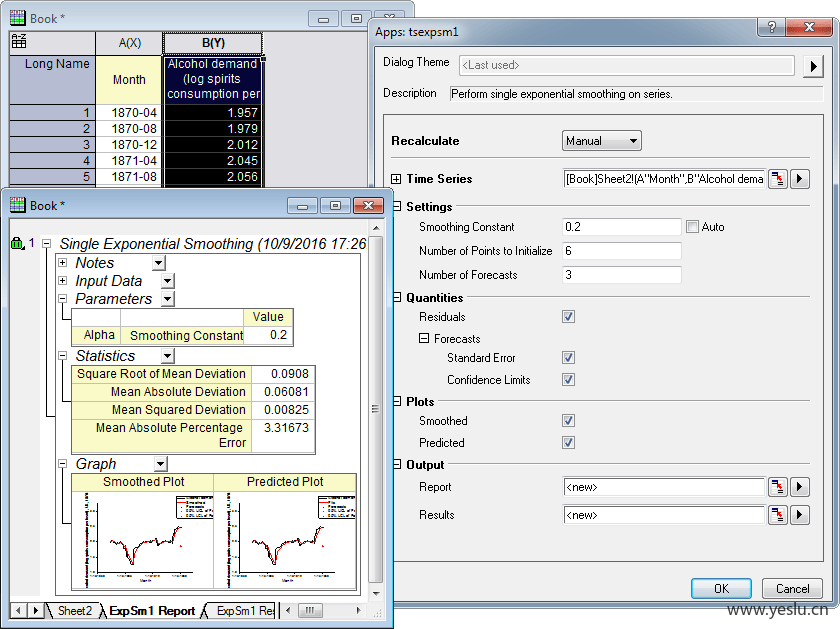840x629 pixels.
Task: Collapse the Graph section in report
Action: [63, 463]
